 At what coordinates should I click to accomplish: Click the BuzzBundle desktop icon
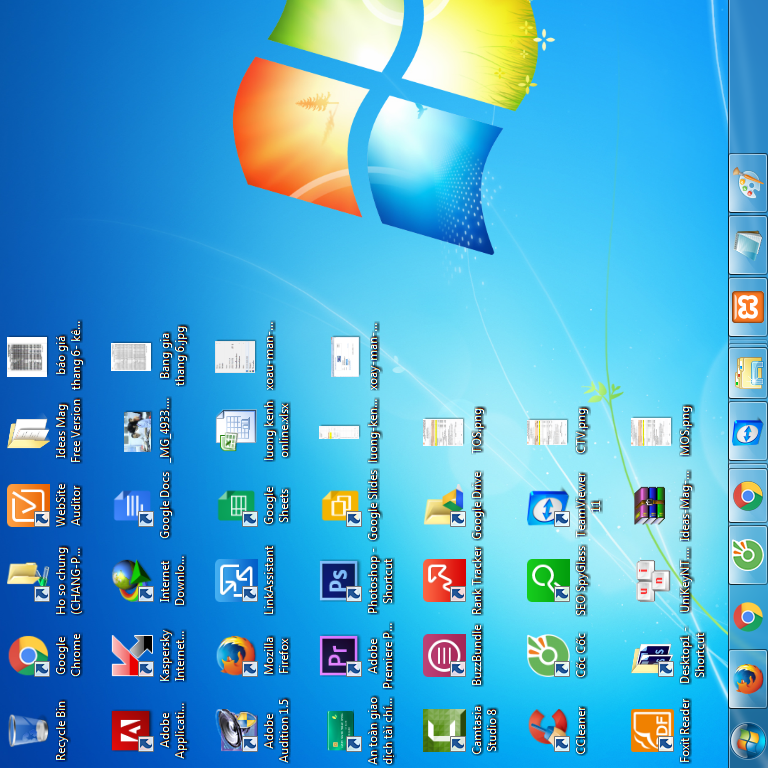pyautogui.click(x=443, y=656)
